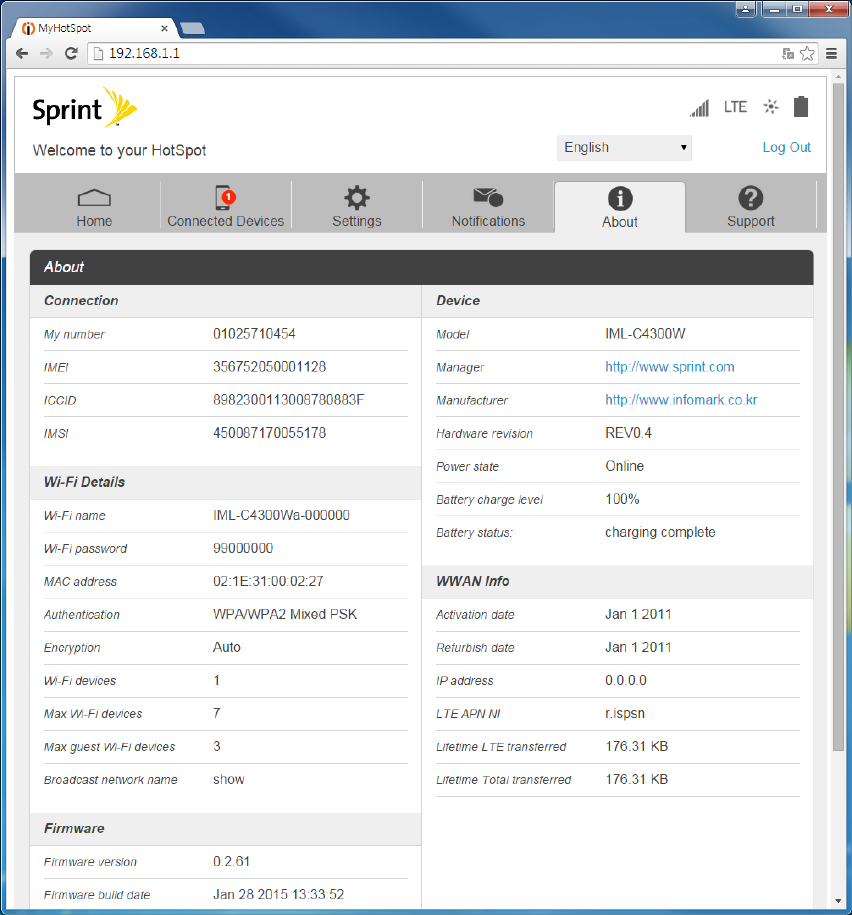
Task: Click the Log Out link
Action: (x=787, y=147)
